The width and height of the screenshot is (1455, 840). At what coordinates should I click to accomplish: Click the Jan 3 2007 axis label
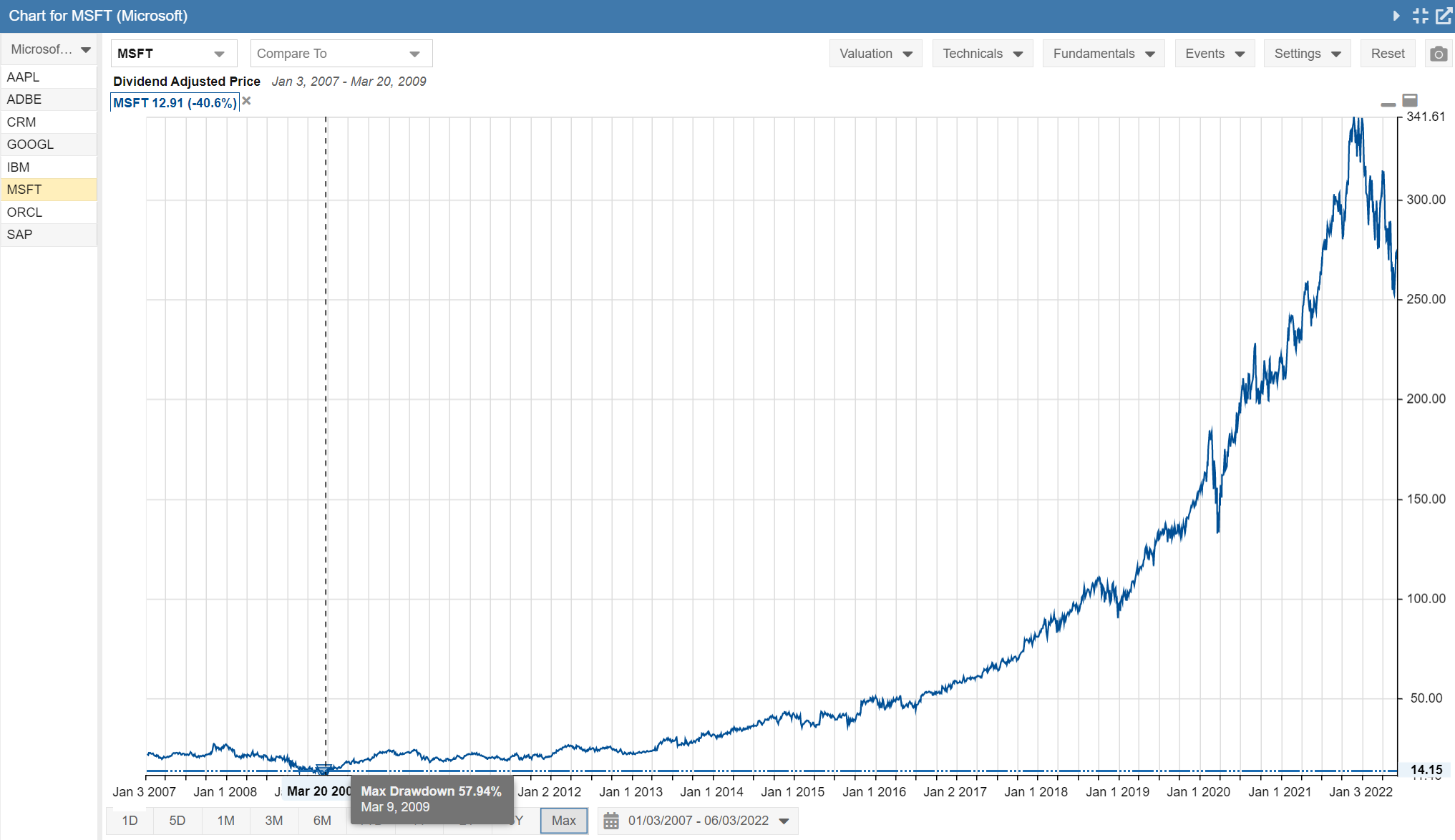[x=144, y=792]
